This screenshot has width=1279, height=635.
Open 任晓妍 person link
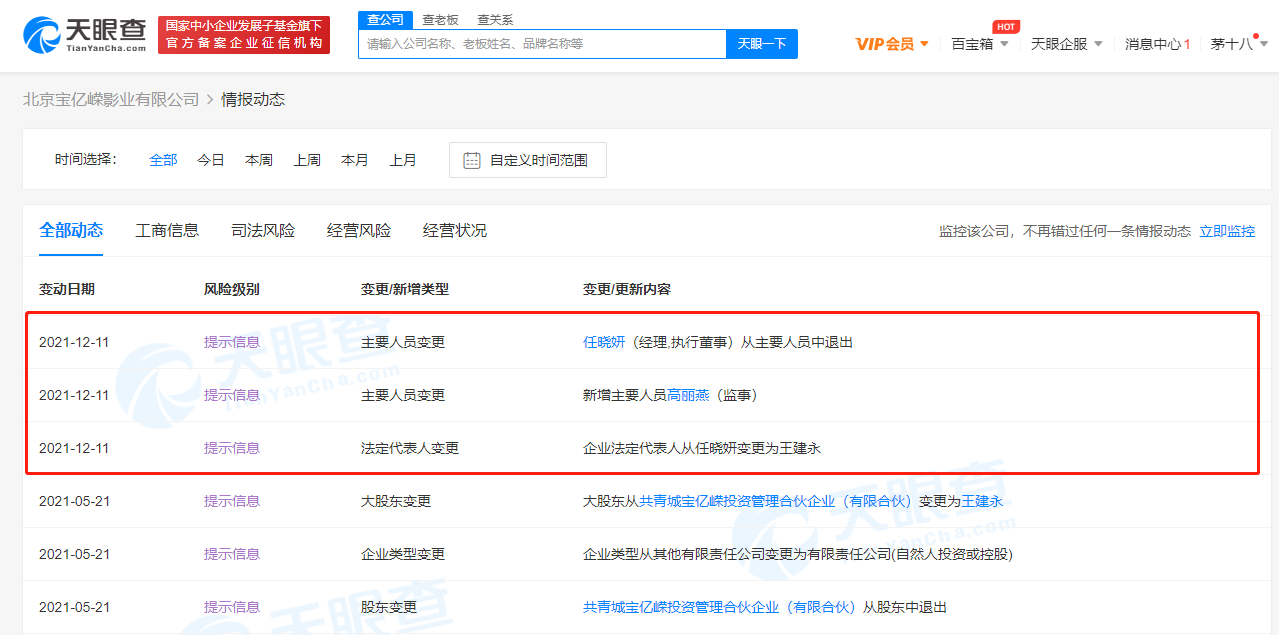(x=604, y=342)
